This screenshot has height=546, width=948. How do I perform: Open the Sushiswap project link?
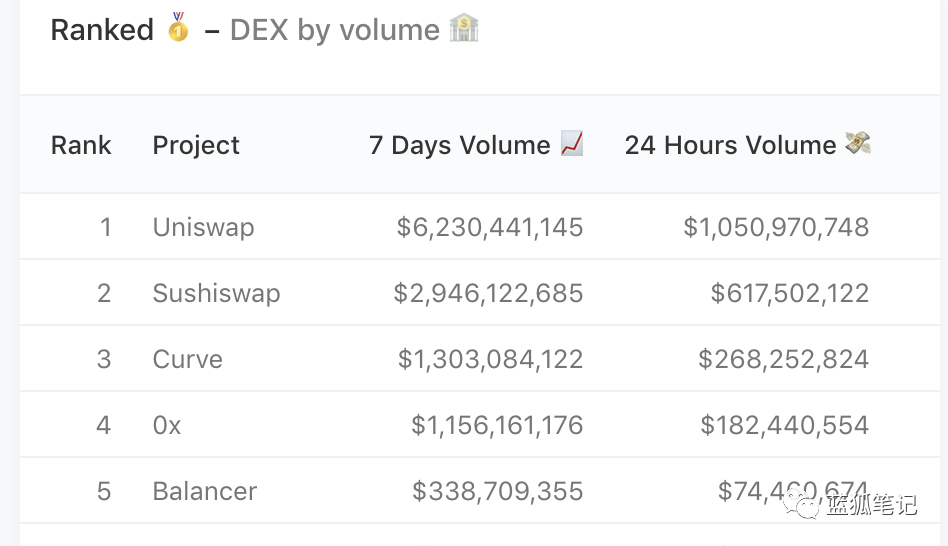(216, 293)
